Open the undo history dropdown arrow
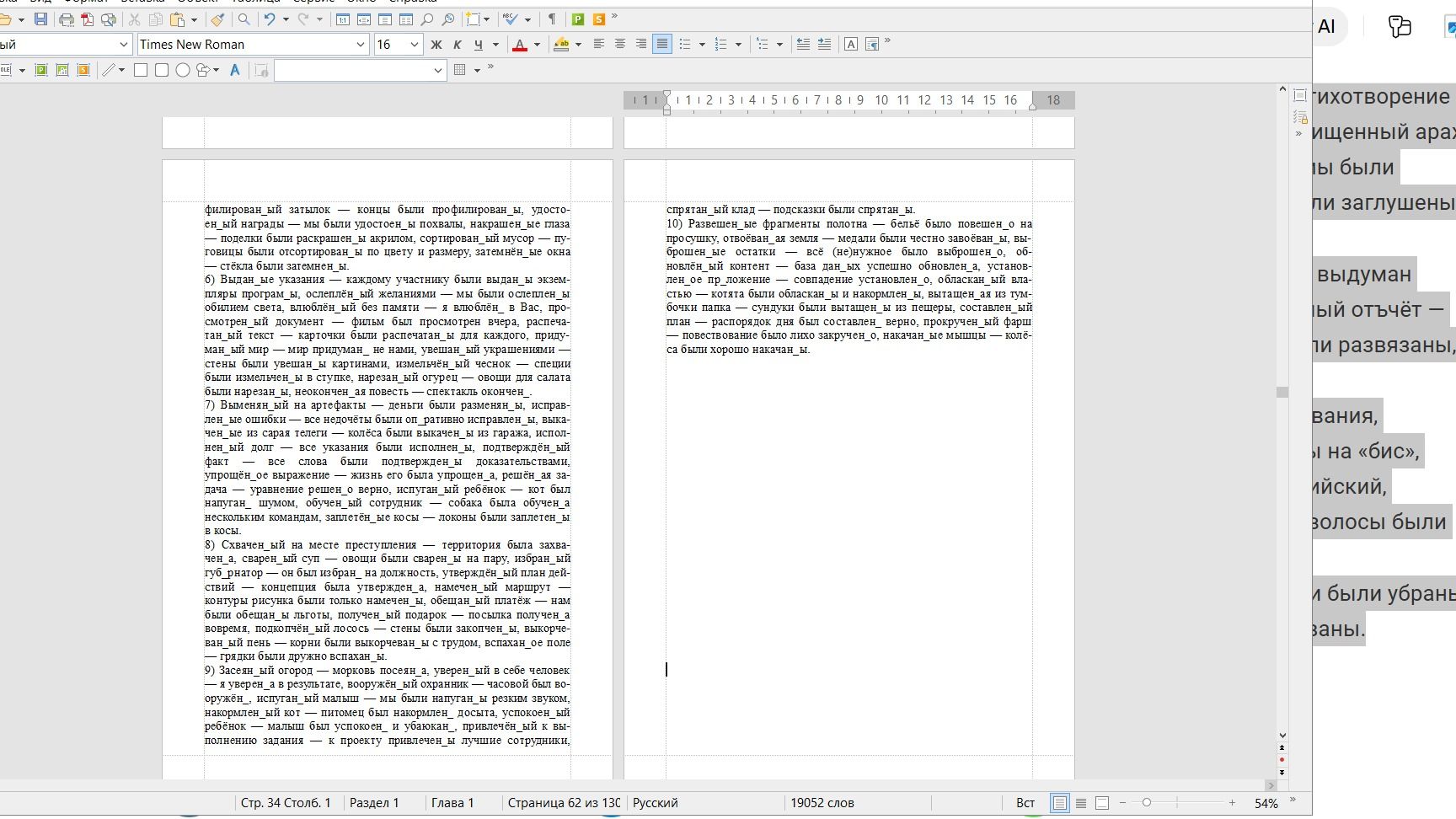 tap(285, 19)
